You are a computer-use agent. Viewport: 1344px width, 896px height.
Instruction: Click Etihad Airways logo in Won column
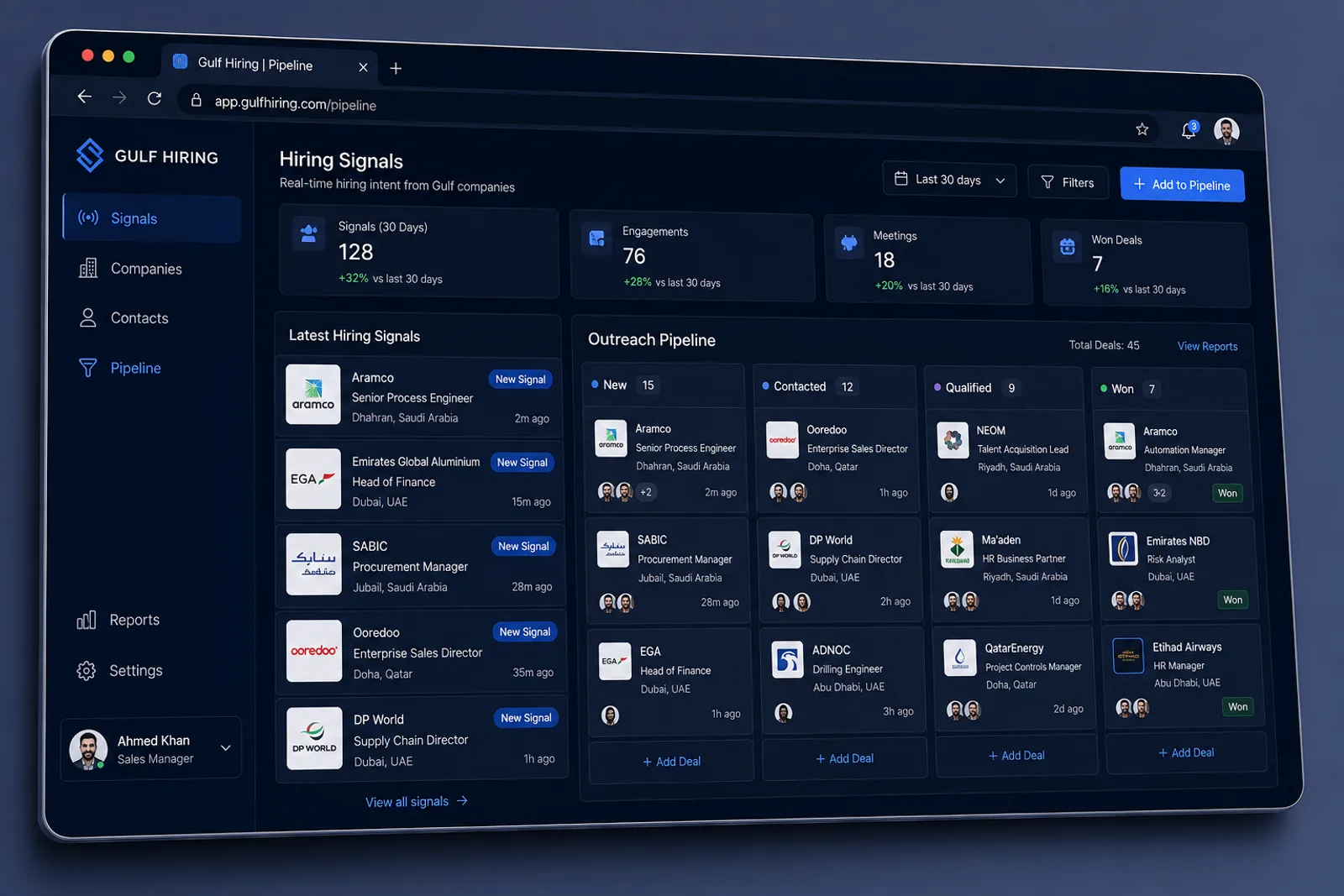[1128, 656]
